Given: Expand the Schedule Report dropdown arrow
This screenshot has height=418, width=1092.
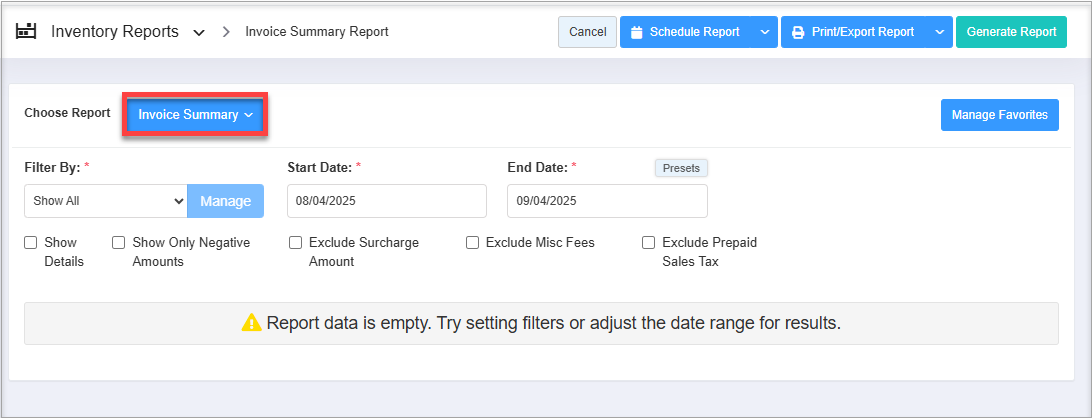Looking at the screenshot, I should coord(764,32).
